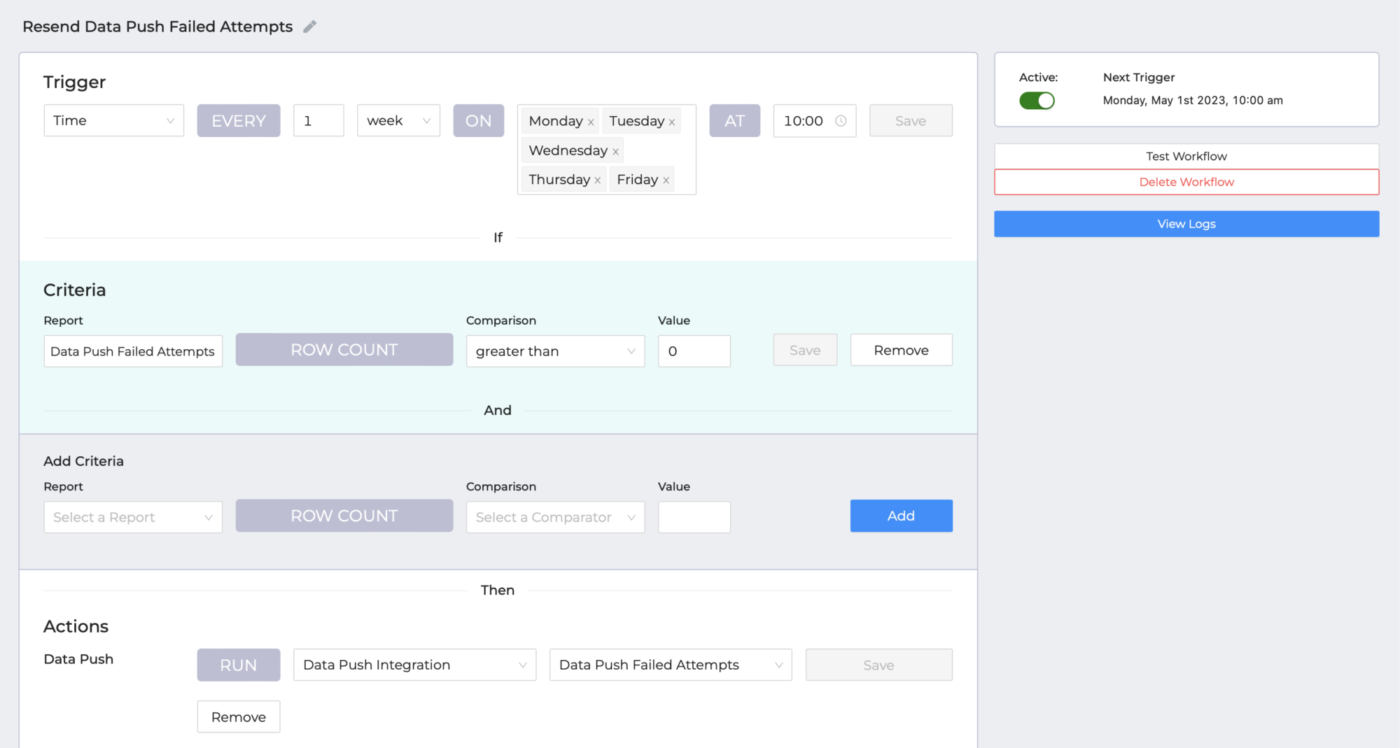
Task: Open View Logs
Action: pos(1186,223)
